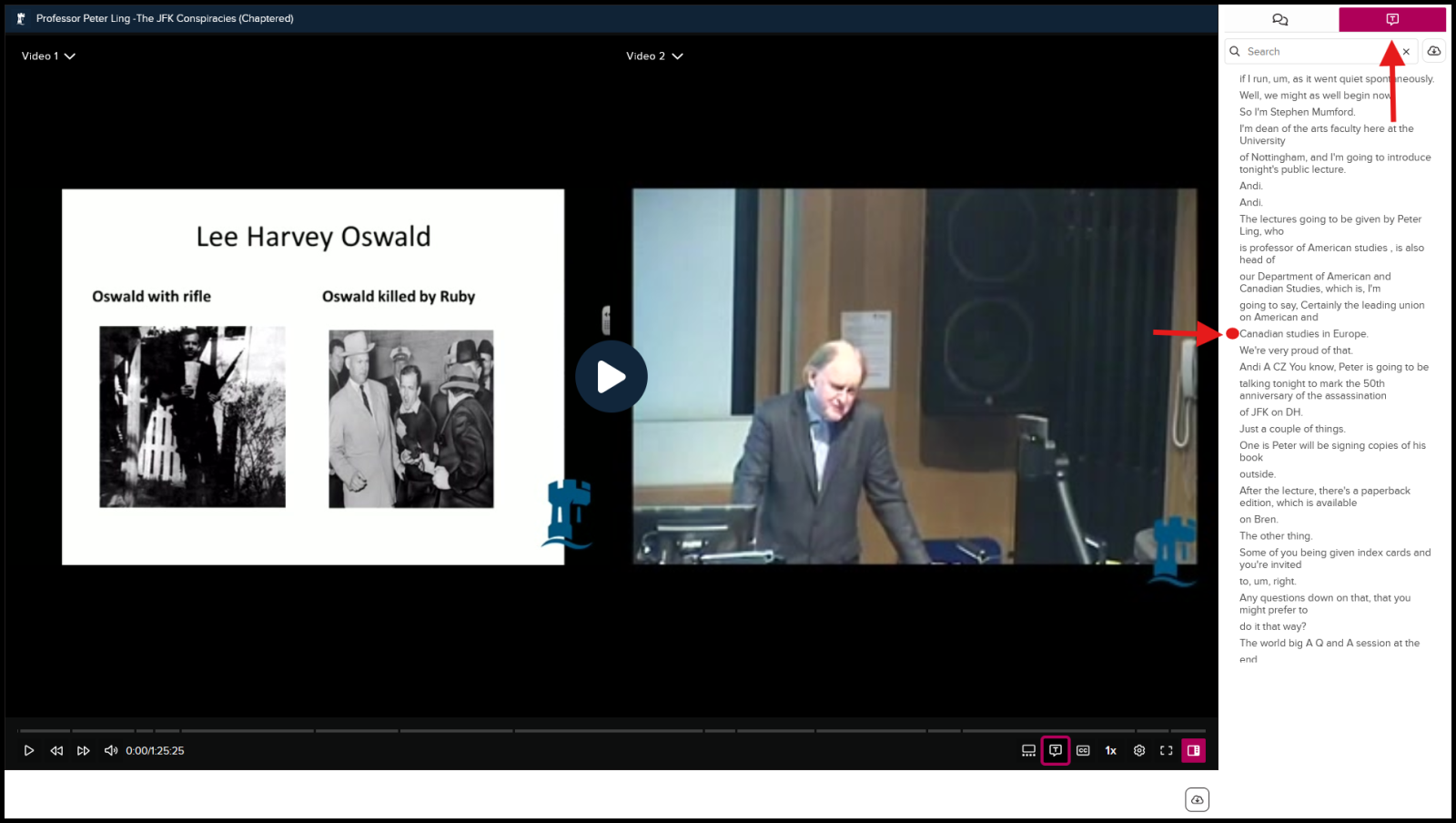Select transcript line 'Canadian studies in Europe.'
Viewport: 1456px width, 823px height.
(x=1303, y=334)
